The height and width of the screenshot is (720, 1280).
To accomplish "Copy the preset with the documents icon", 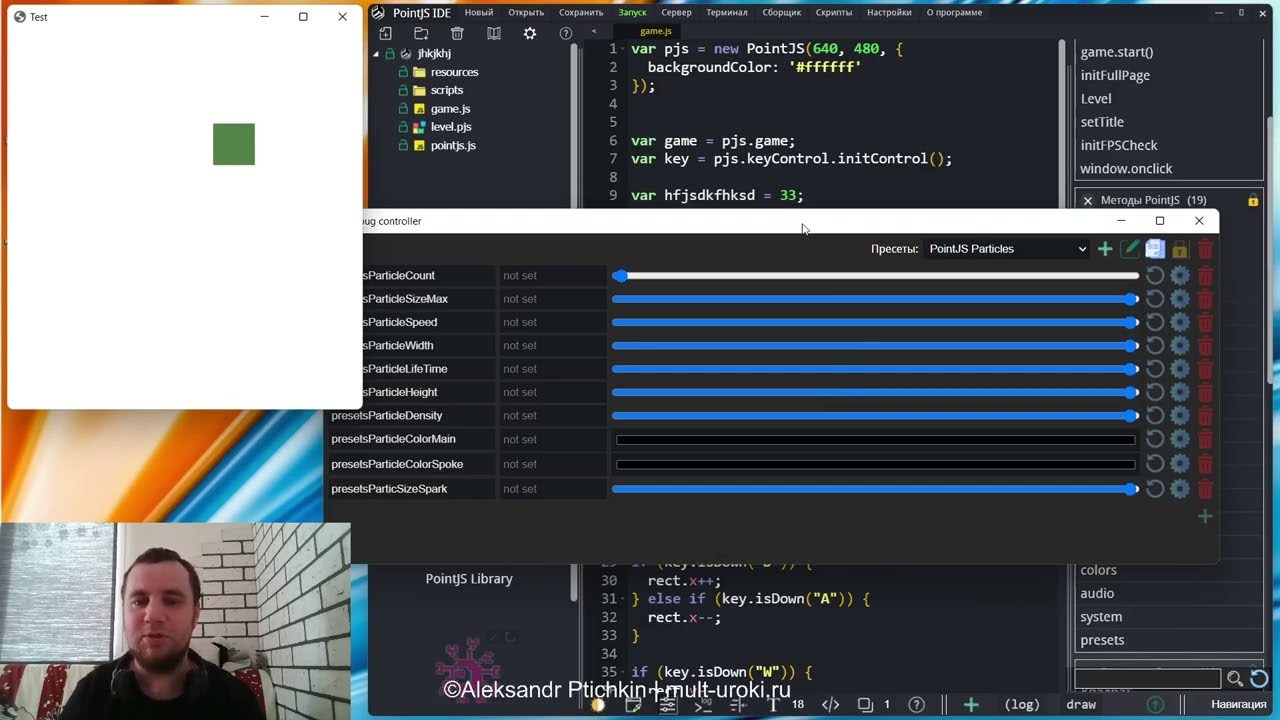I will click(1155, 249).
